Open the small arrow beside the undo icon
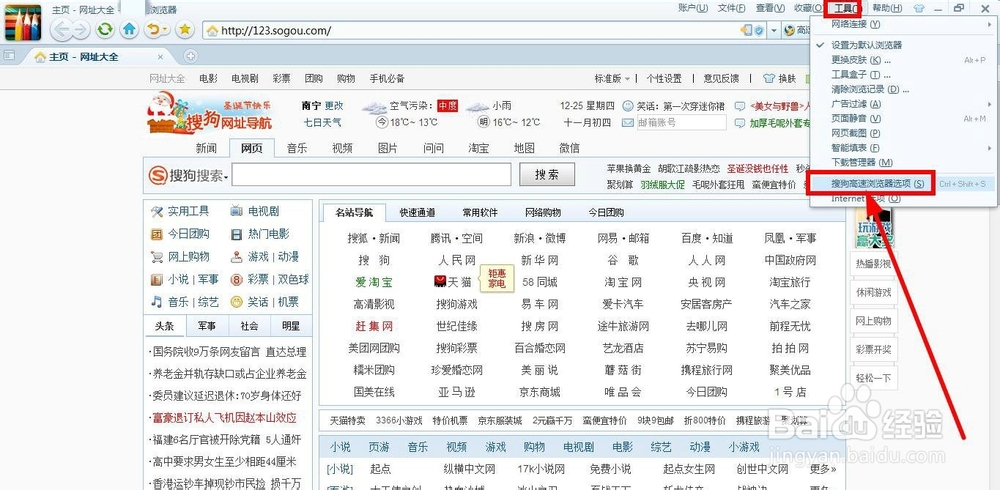1000x490 pixels. pos(166,29)
